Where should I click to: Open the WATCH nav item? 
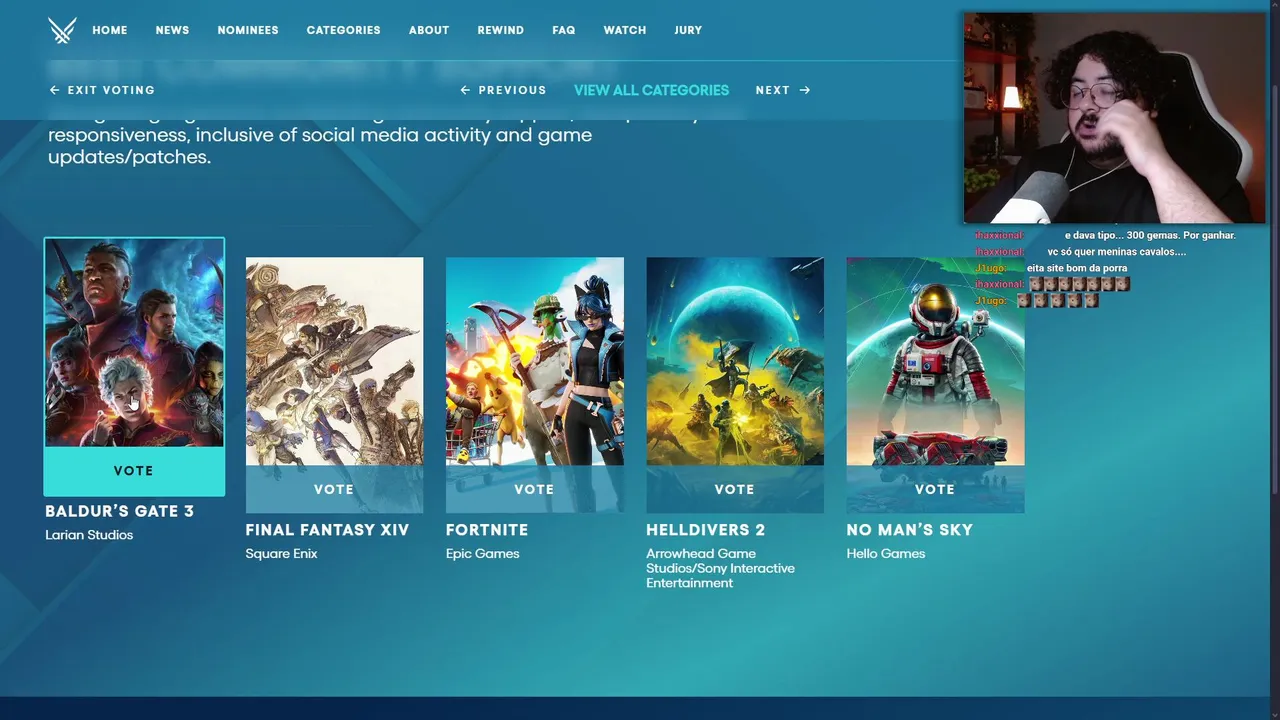(x=625, y=30)
